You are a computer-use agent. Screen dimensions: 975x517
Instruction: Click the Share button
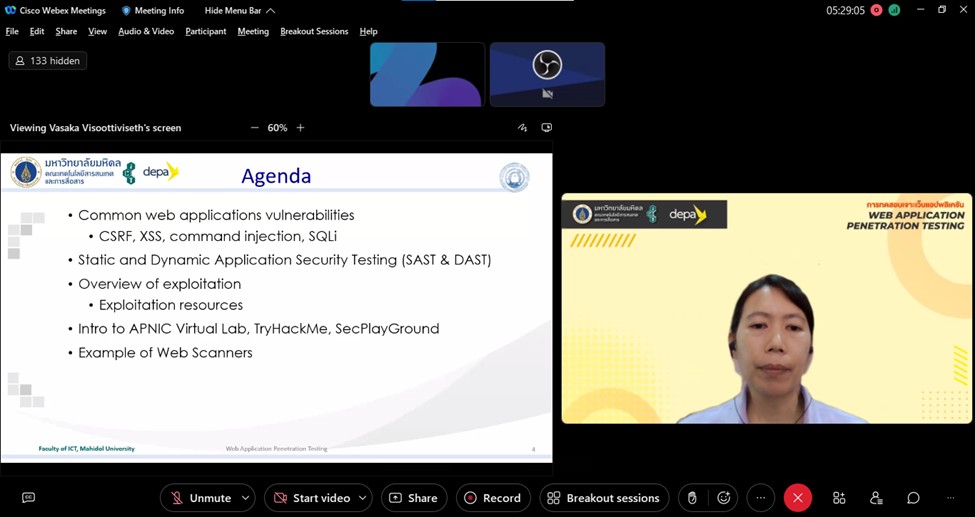(412, 498)
